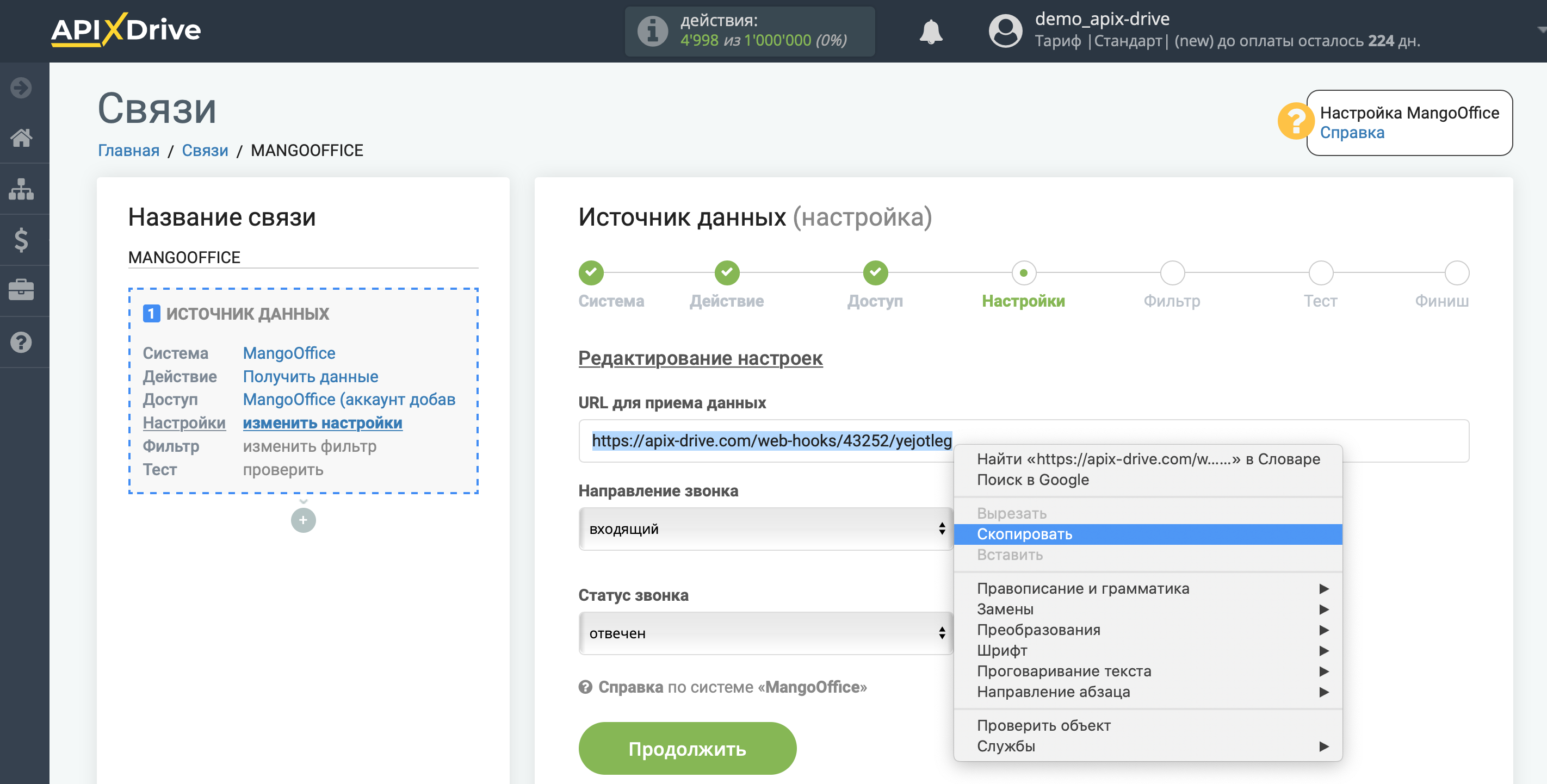This screenshot has height=784, width=1547.
Task: Choose Поиск в Google in the context menu
Action: coord(1148,480)
